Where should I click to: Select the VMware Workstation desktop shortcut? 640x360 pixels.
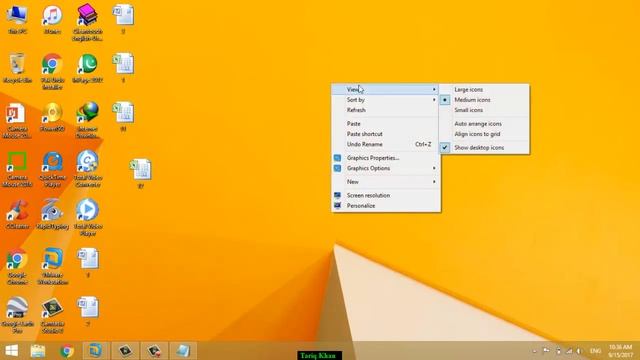(52, 267)
